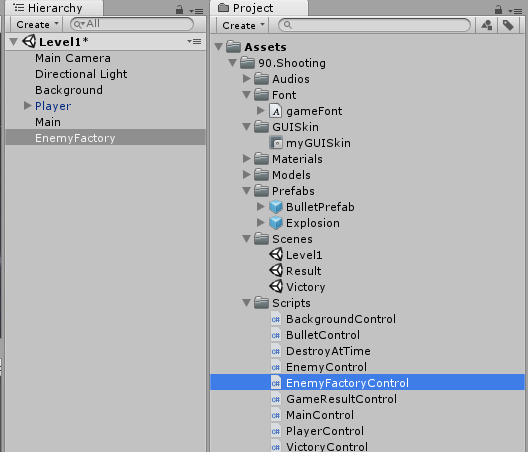Screen dimensions: 528x452
Task: Select the Materials folder label
Action: click(x=297, y=159)
